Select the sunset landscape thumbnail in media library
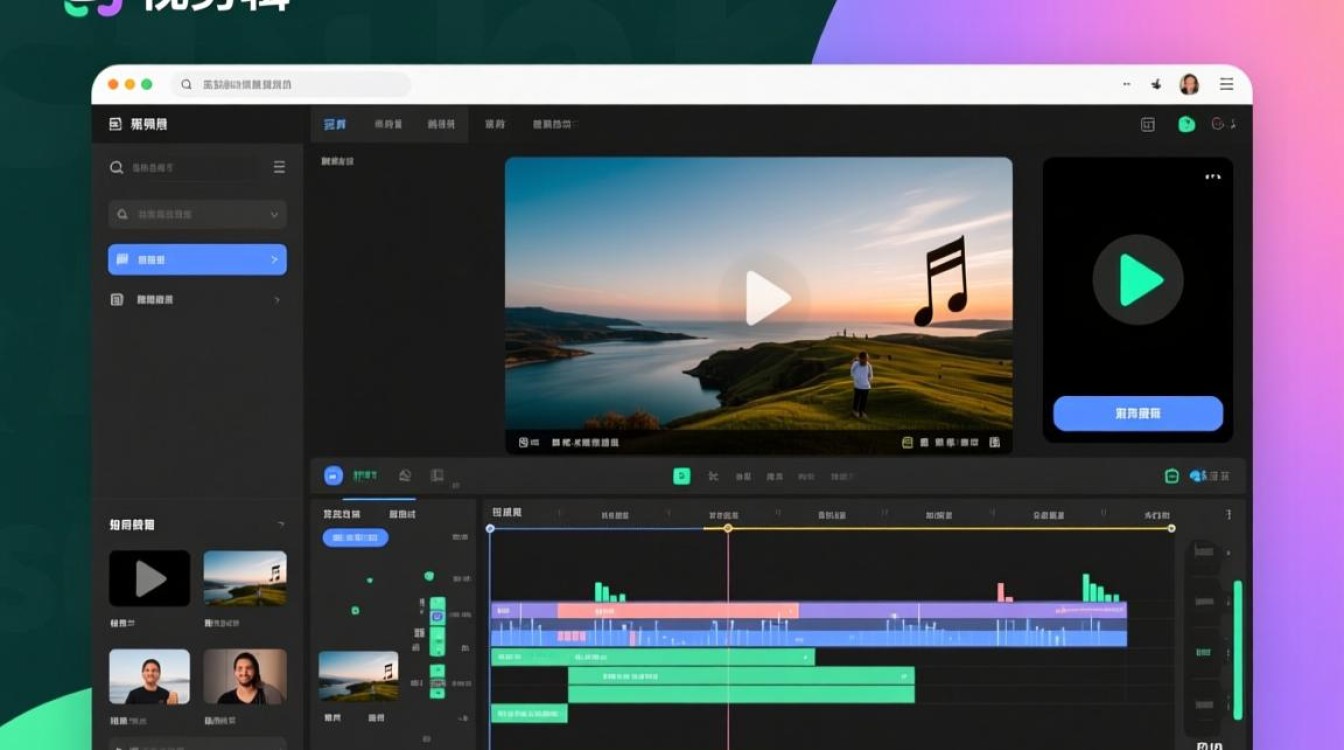Screen dimensions: 1344x750 coord(245,578)
